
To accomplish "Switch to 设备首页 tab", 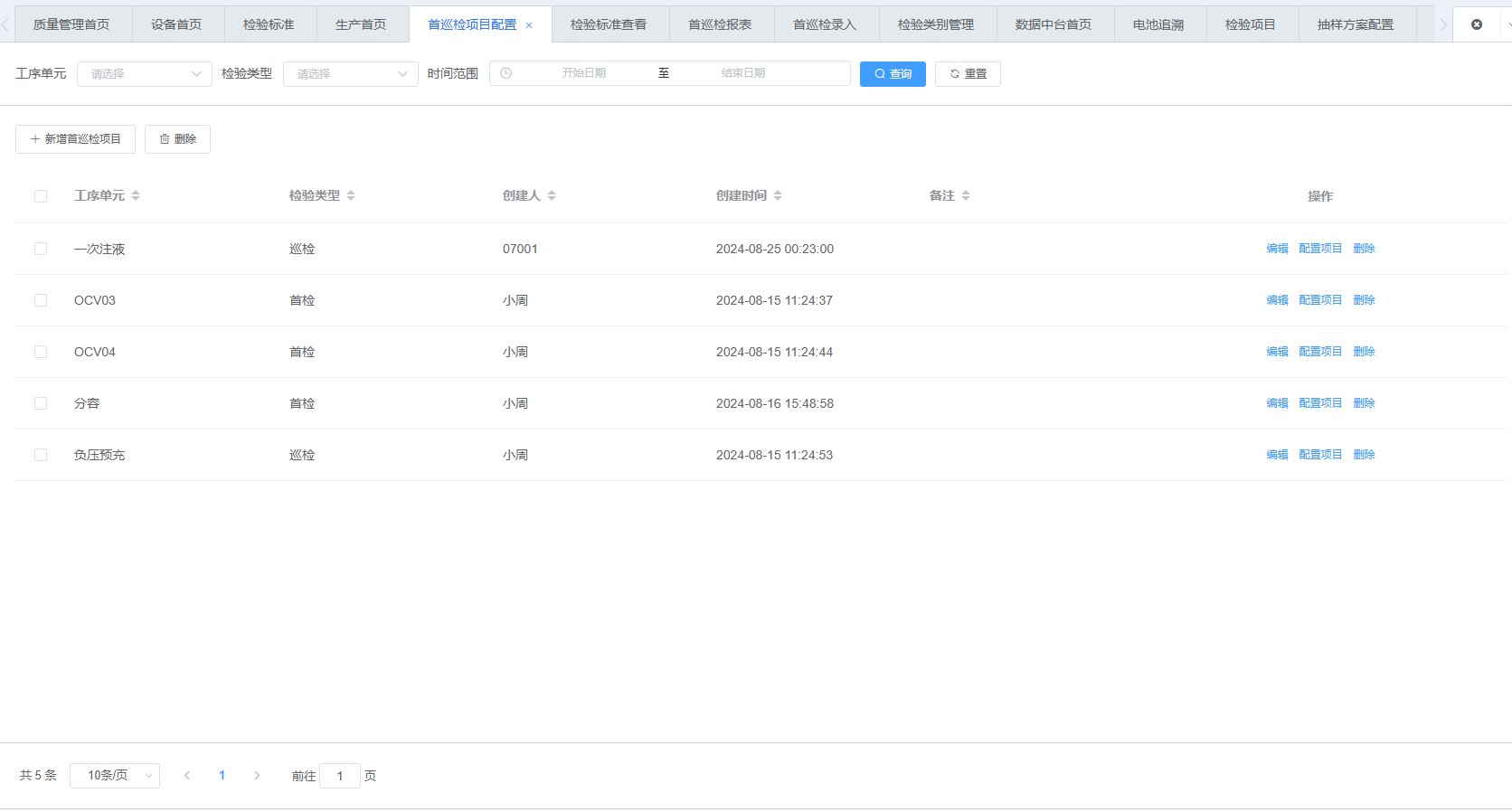I will [x=176, y=24].
